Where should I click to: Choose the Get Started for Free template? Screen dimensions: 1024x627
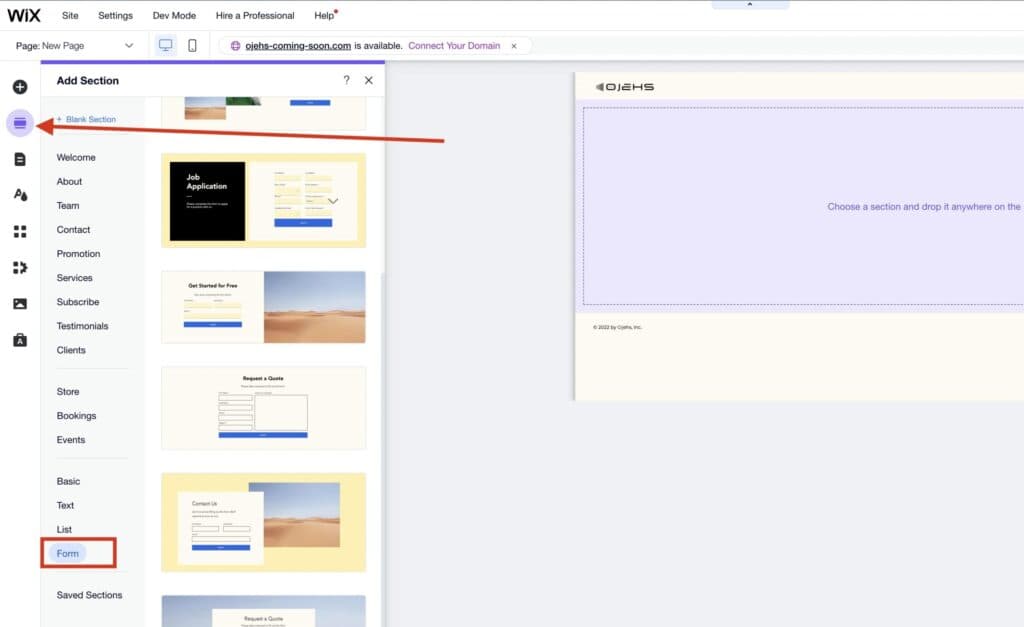(x=264, y=307)
